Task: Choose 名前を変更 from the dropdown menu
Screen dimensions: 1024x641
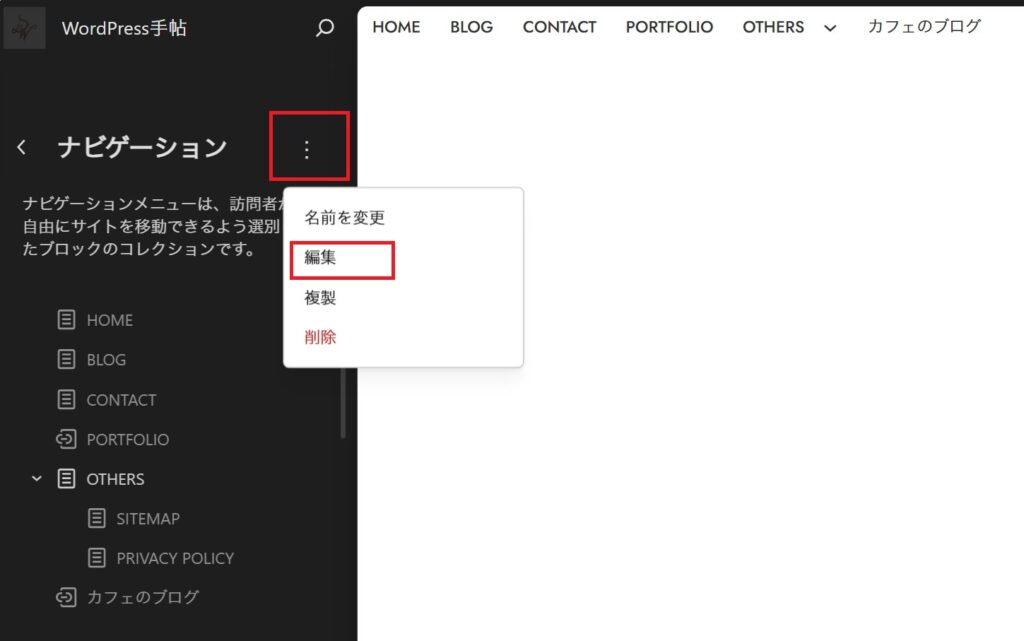Action: point(344,217)
